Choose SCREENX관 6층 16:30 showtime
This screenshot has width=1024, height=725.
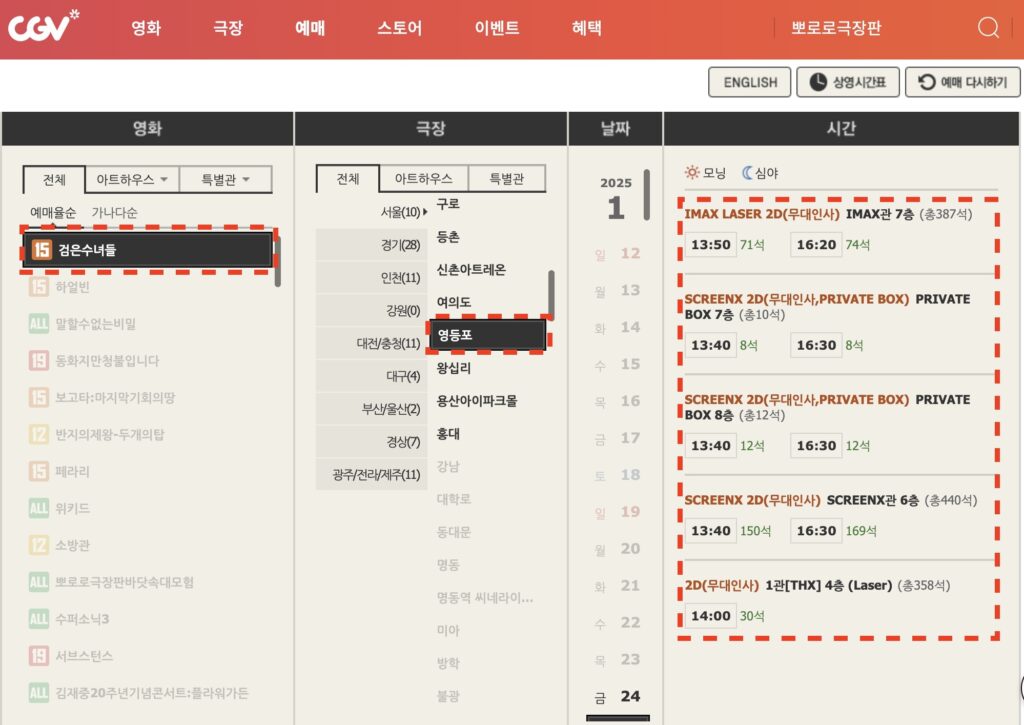[816, 531]
